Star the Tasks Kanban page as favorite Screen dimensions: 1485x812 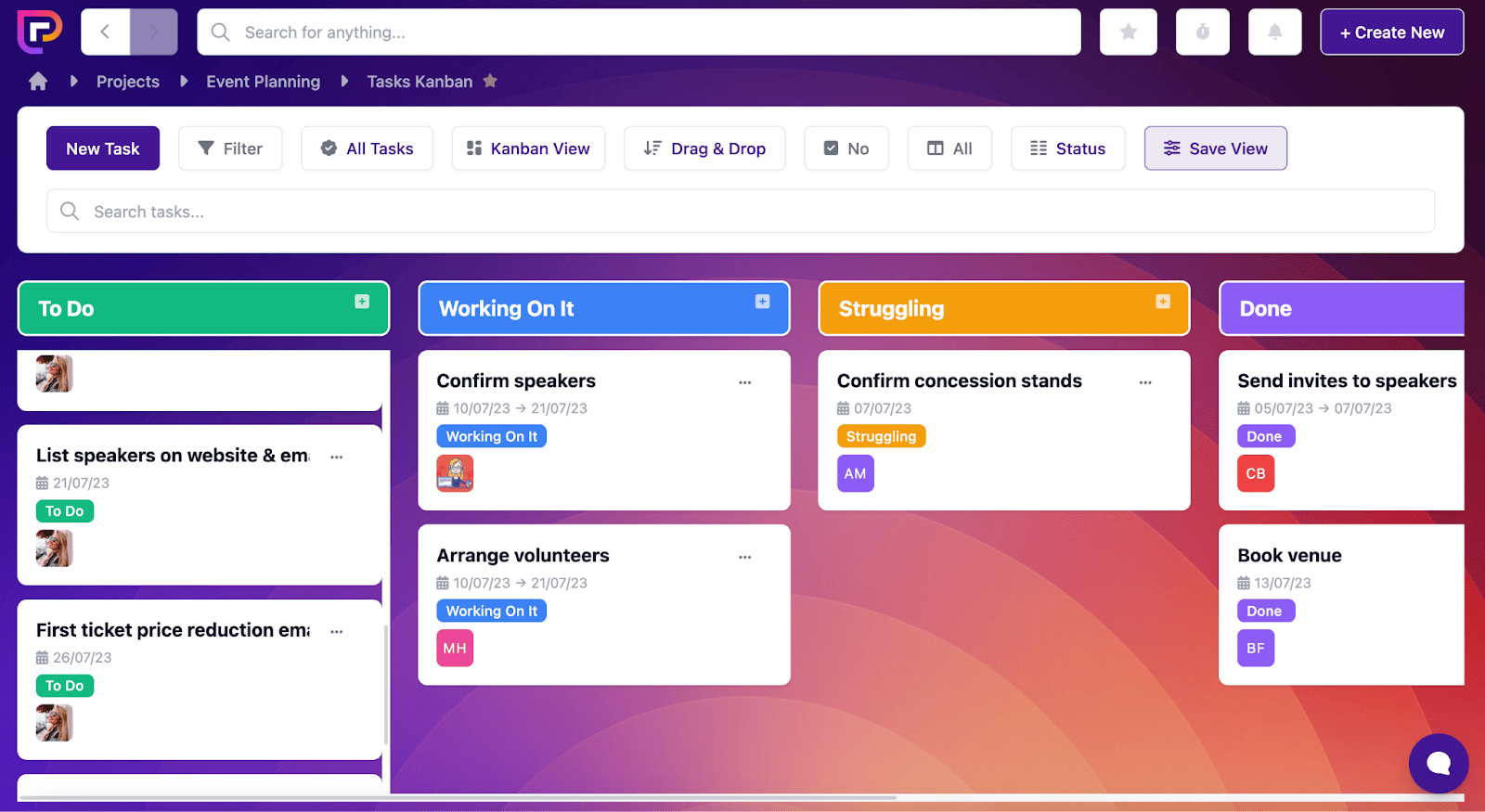490,81
